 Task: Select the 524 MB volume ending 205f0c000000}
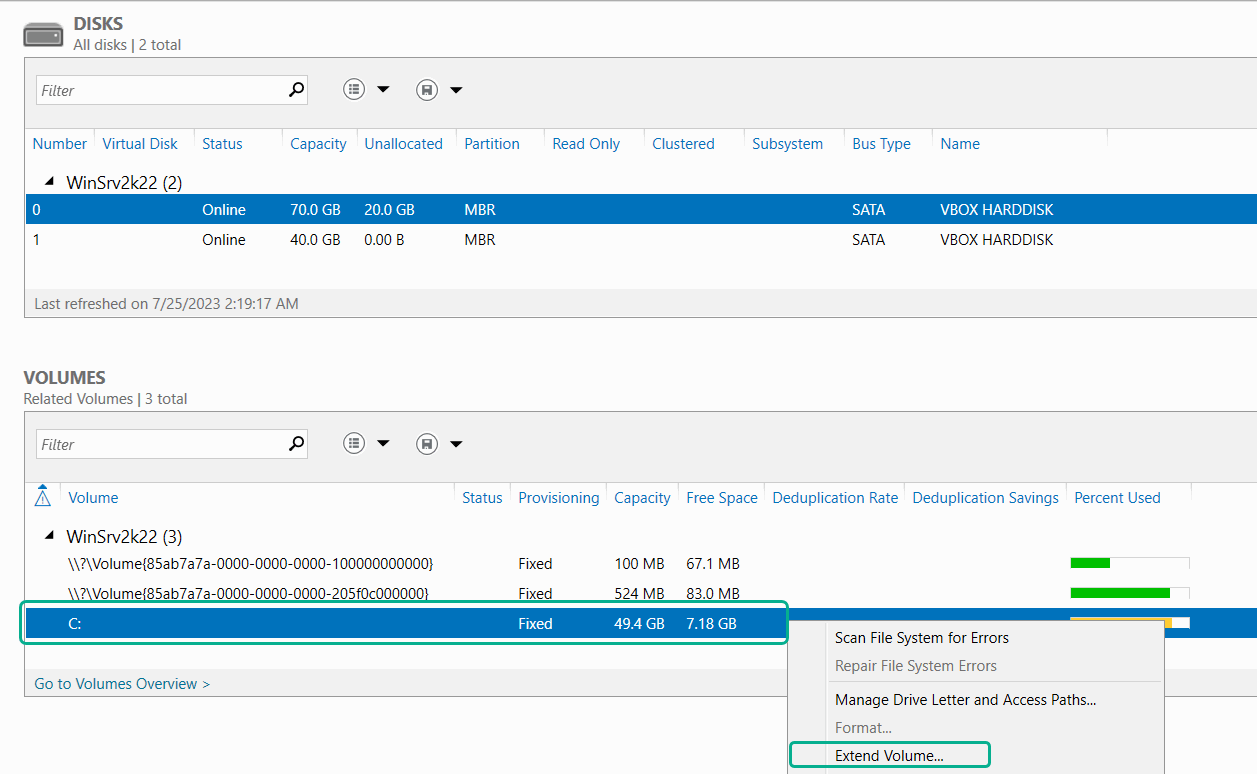(640, 593)
